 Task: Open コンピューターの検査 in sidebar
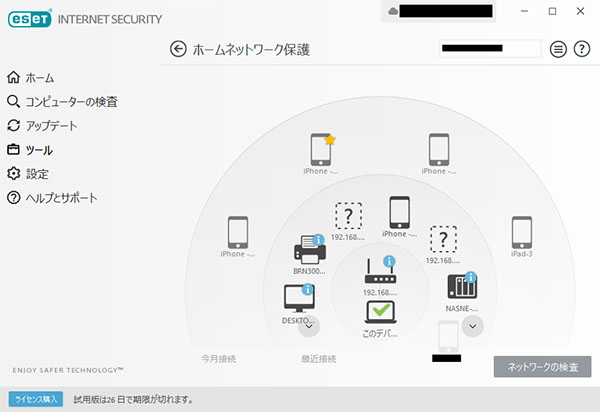click(62, 102)
